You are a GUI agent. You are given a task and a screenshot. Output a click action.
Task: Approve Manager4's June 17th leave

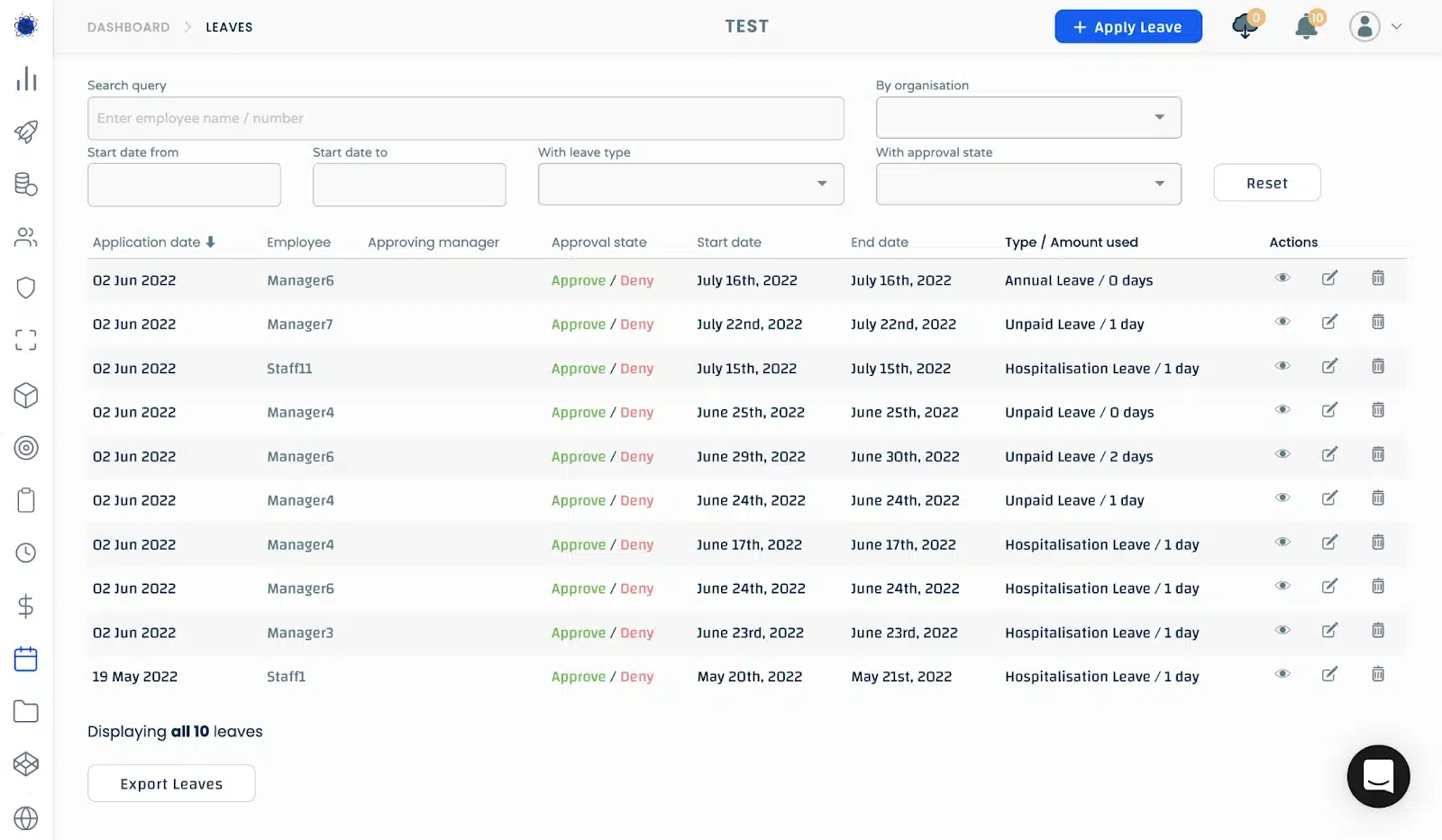click(x=578, y=545)
